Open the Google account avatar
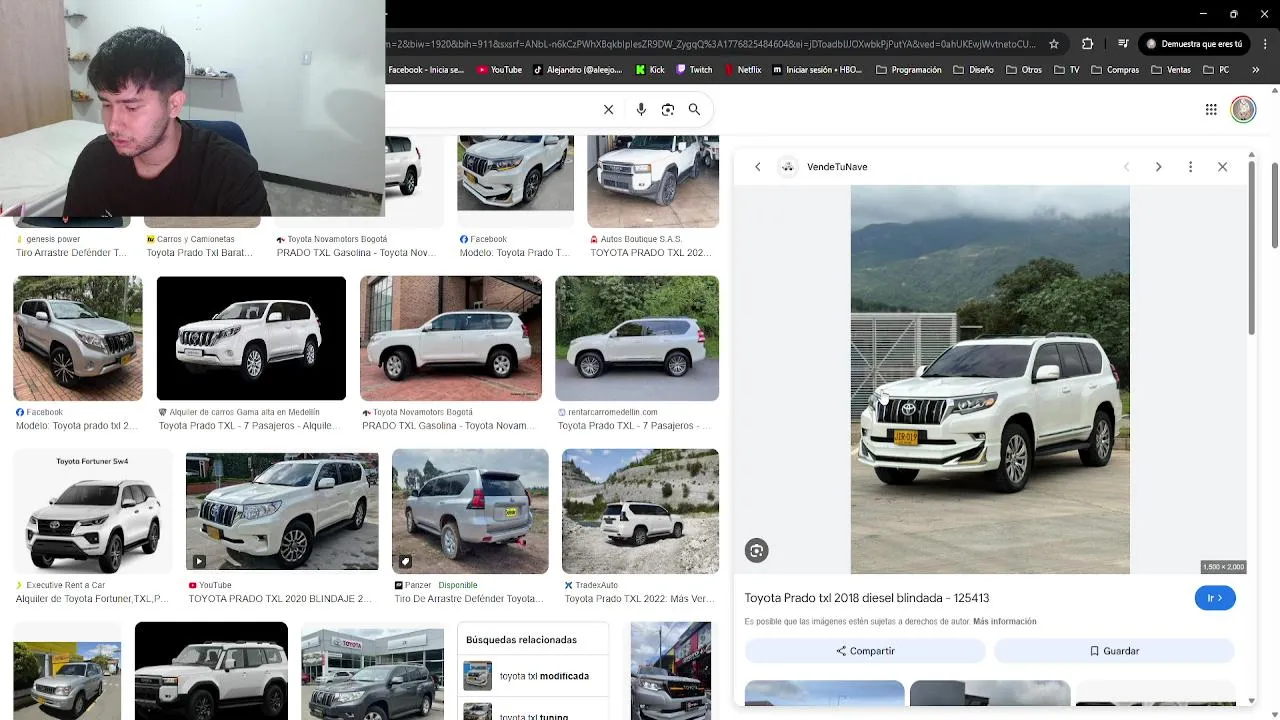The width and height of the screenshot is (1280, 720). coord(1243,109)
